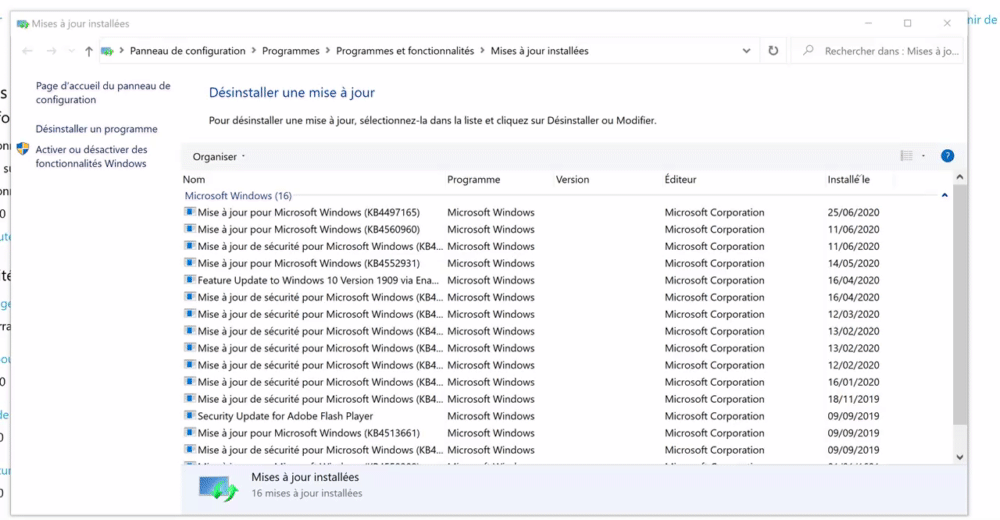Refresh the installed updates list

tap(773, 51)
